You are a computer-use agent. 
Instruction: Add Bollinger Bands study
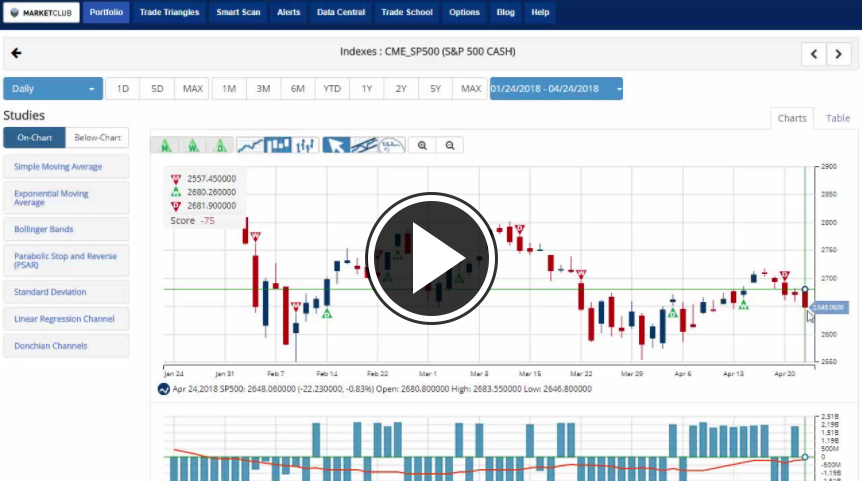click(x=66, y=229)
